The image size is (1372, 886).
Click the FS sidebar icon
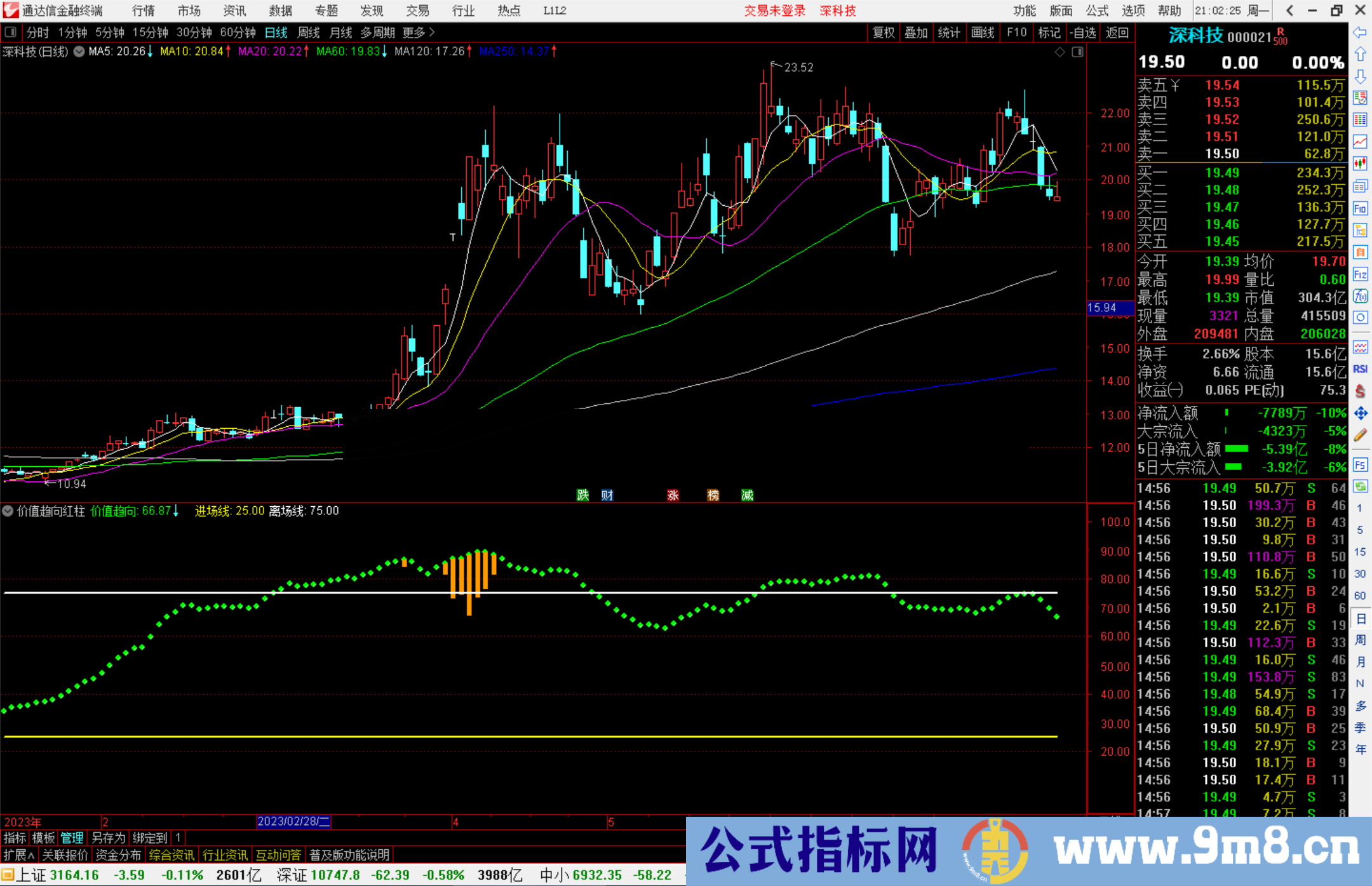(1360, 465)
